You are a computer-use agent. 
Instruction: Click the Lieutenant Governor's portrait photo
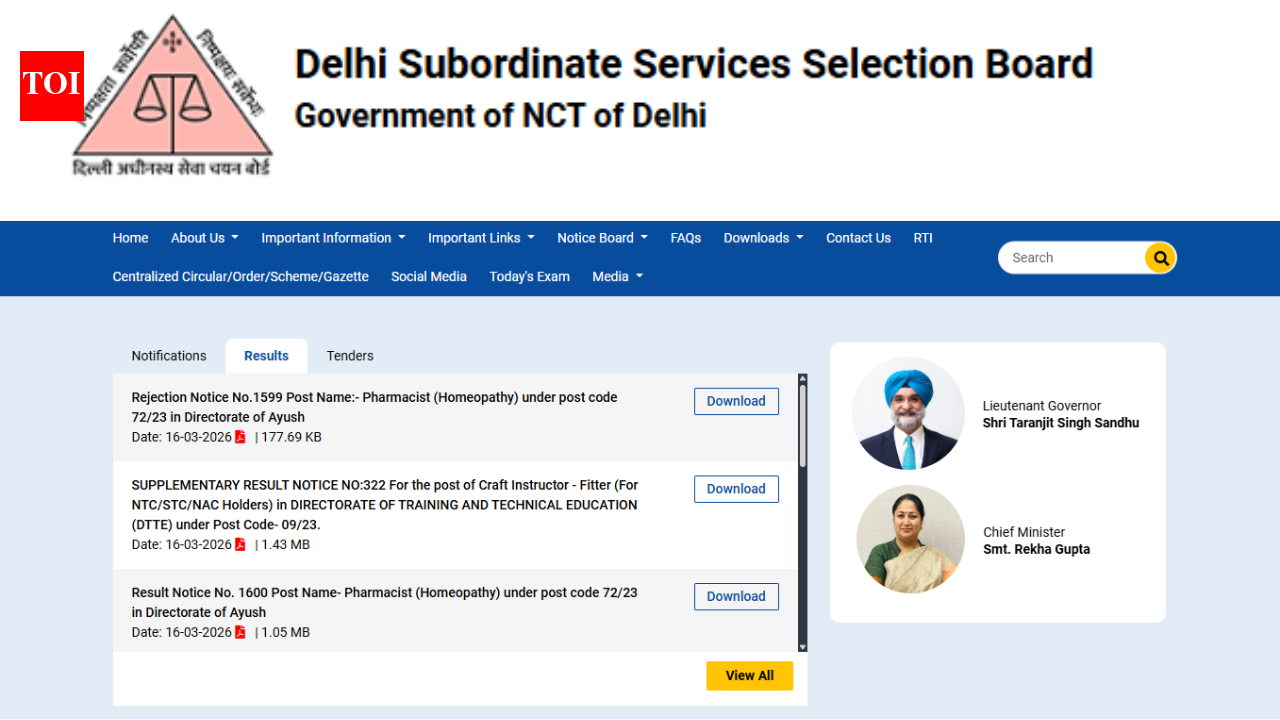908,413
